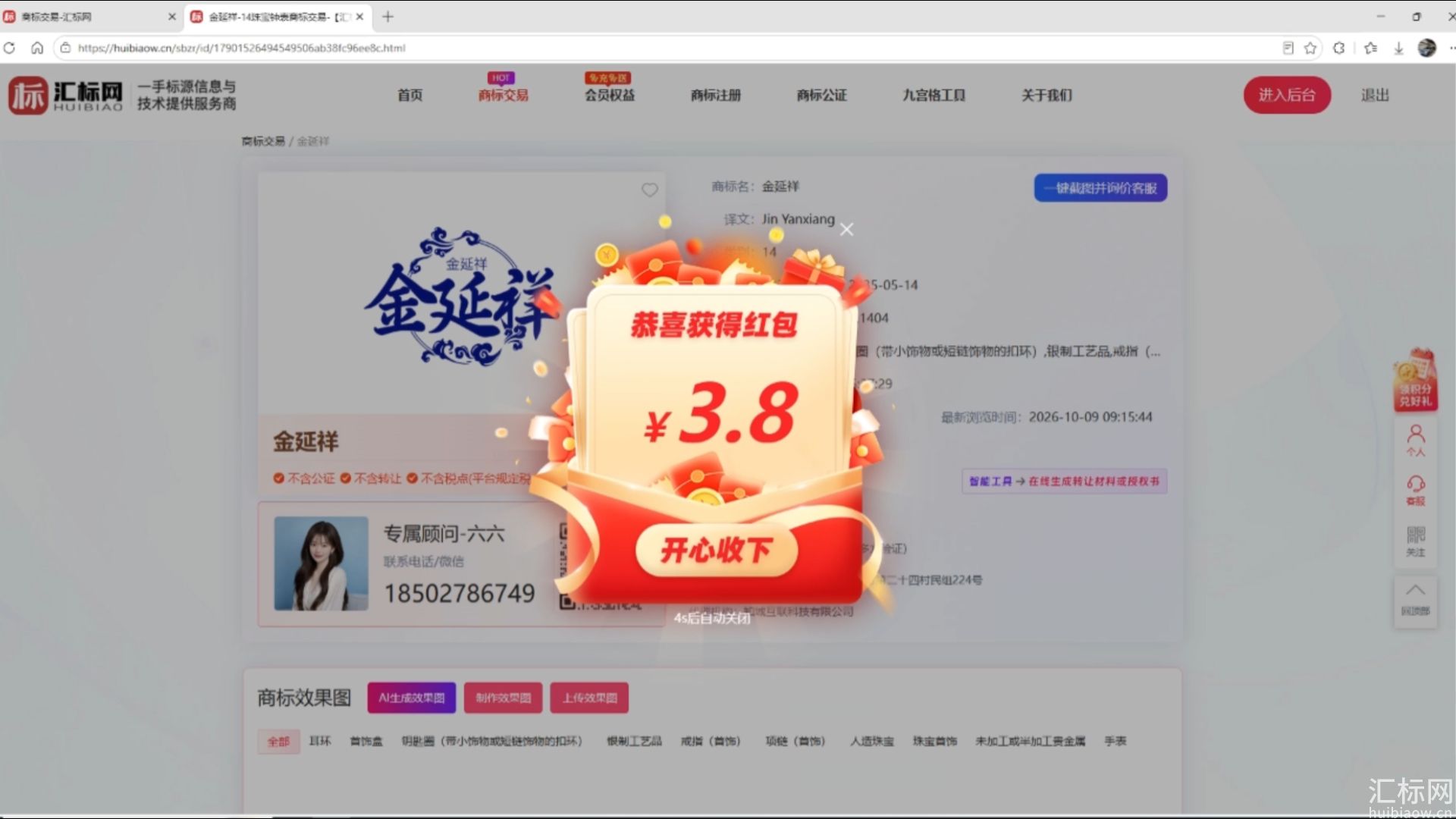The height and width of the screenshot is (819, 1456).
Task: Switch to the 商标交易-汇标网 browser tab
Action: (x=91, y=17)
